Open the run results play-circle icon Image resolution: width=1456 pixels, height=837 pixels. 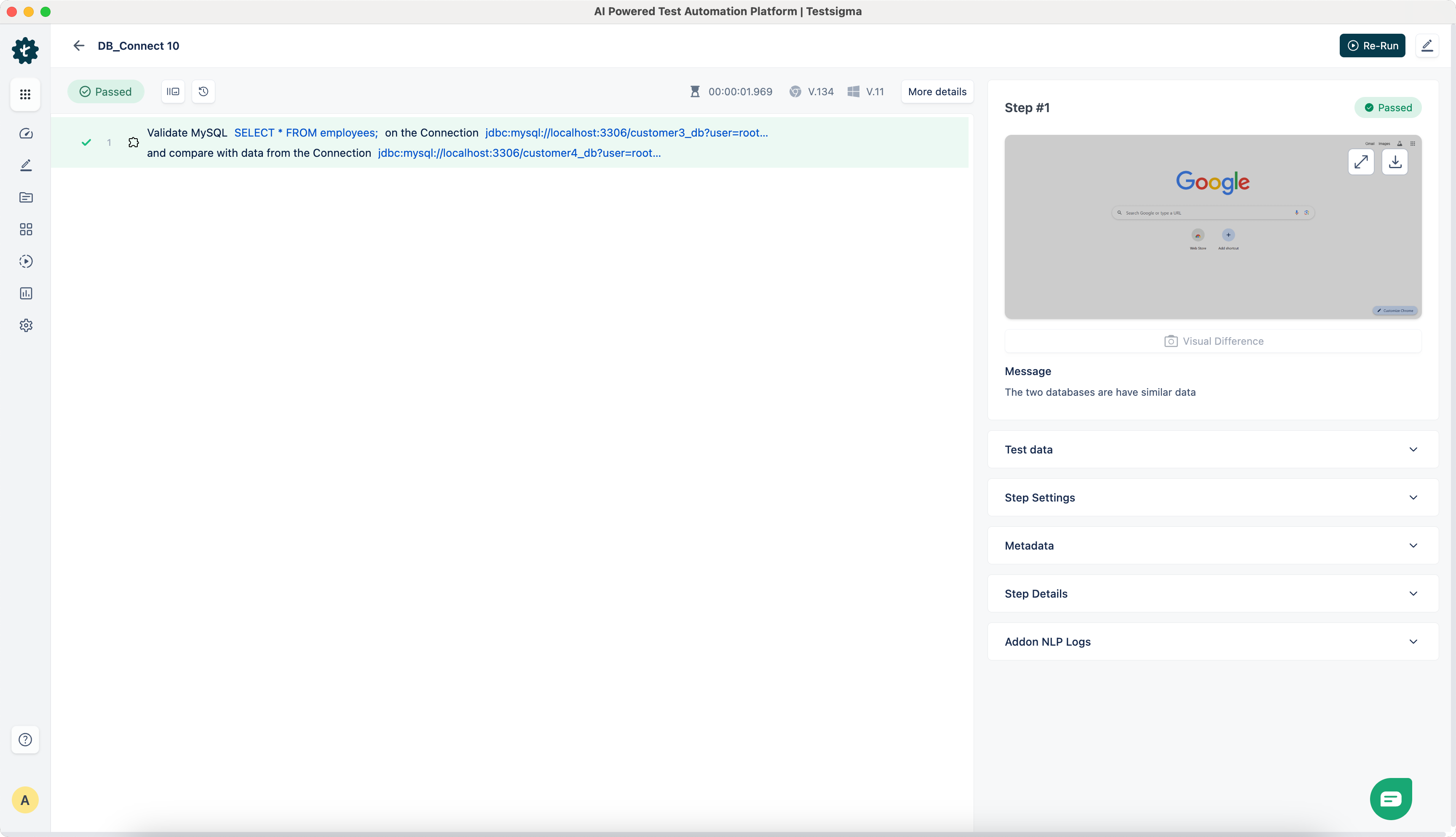[26, 262]
